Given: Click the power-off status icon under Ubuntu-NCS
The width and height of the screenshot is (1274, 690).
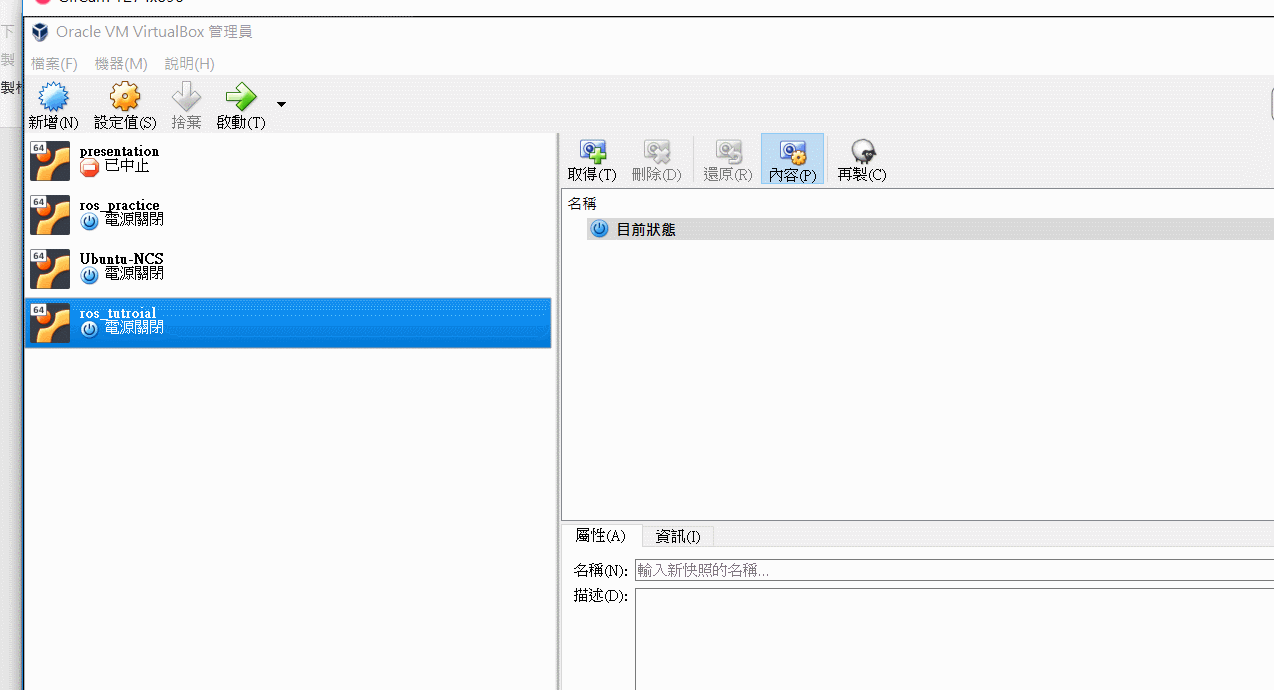Looking at the screenshot, I should [x=89, y=275].
